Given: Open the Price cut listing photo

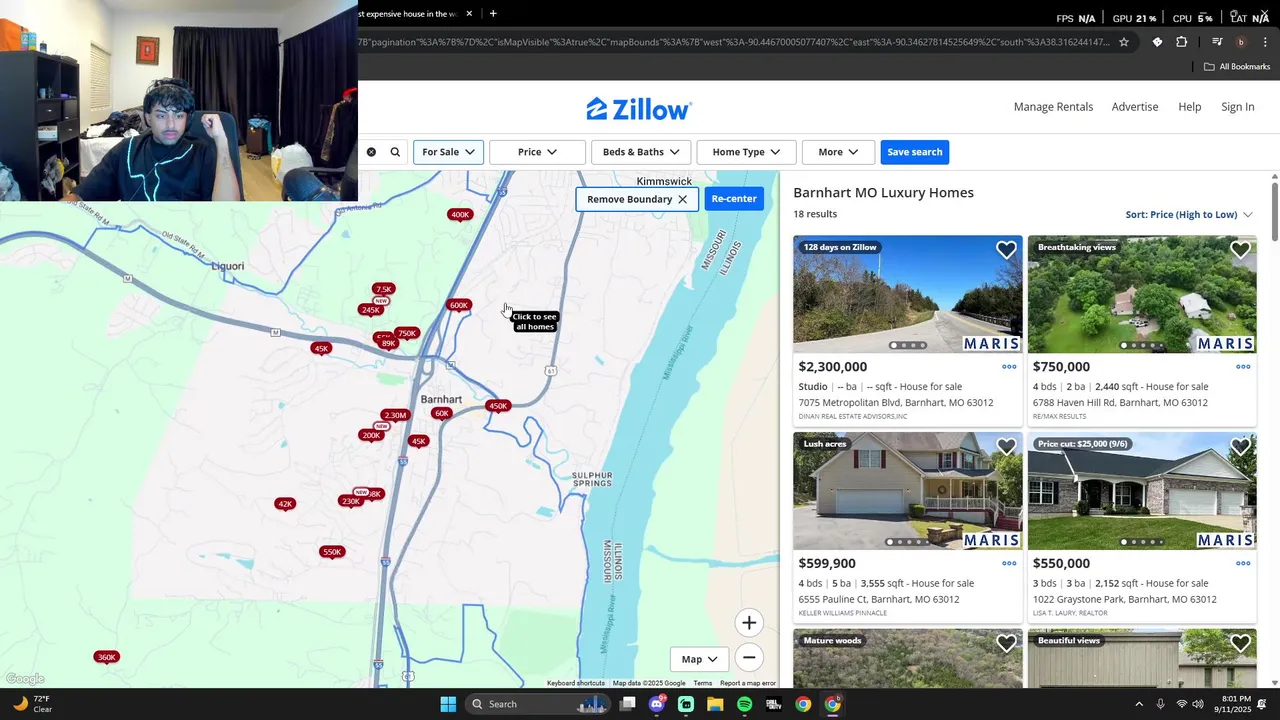Looking at the screenshot, I should [x=1142, y=491].
